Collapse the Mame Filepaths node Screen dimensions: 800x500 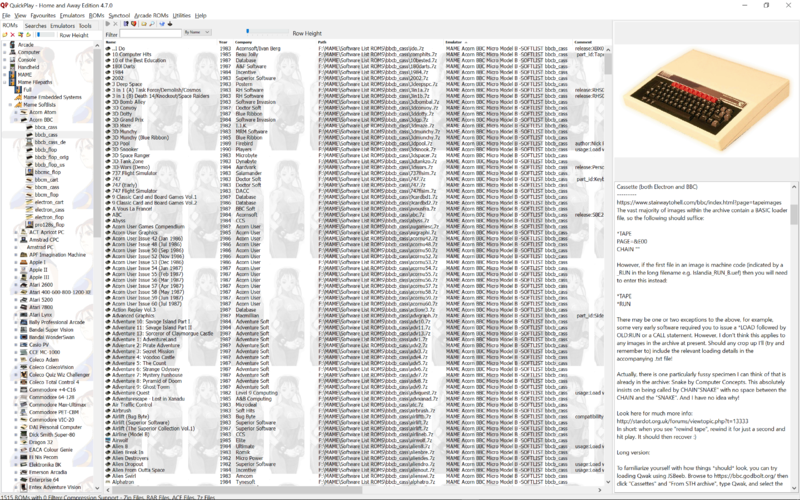pos(5,82)
